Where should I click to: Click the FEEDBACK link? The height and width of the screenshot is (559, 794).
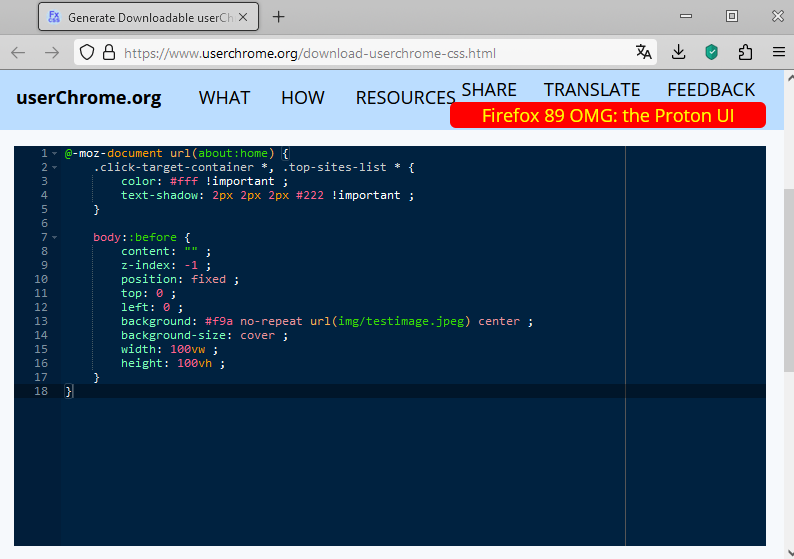711,89
